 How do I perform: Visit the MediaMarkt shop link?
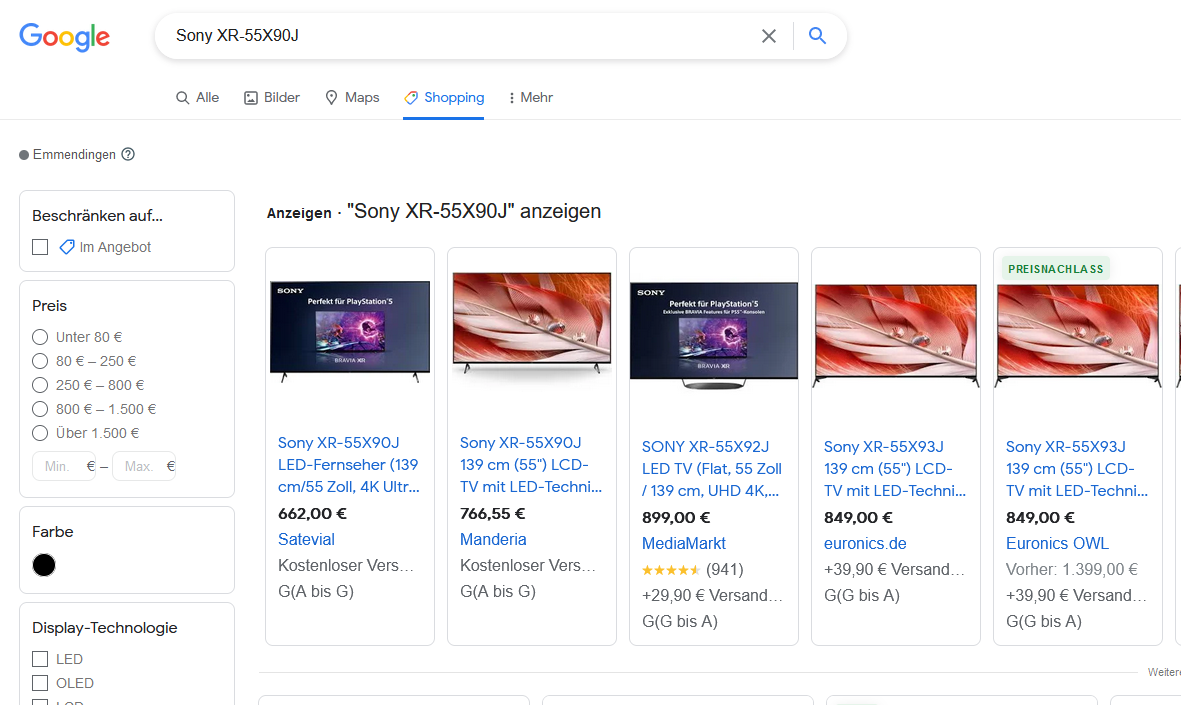click(684, 543)
